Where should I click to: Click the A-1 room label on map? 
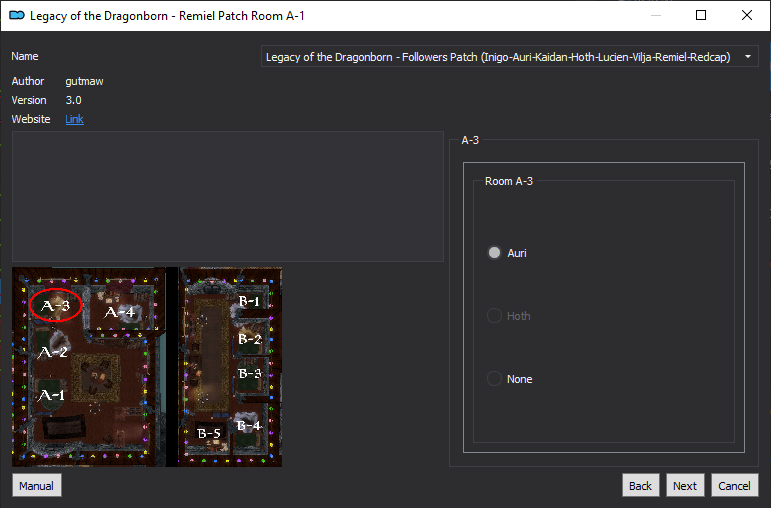(51, 396)
